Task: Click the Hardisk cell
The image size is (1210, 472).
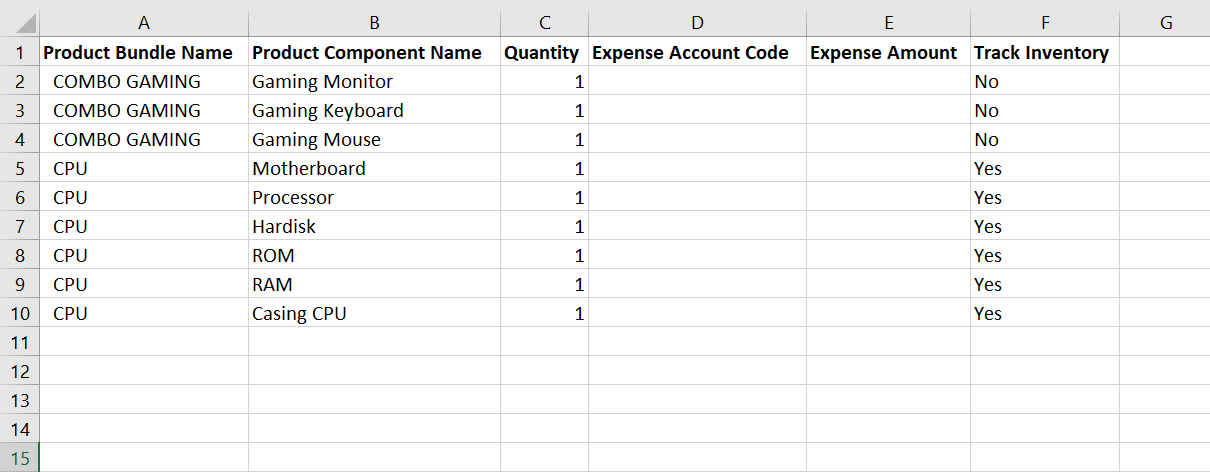Action: click(x=284, y=227)
